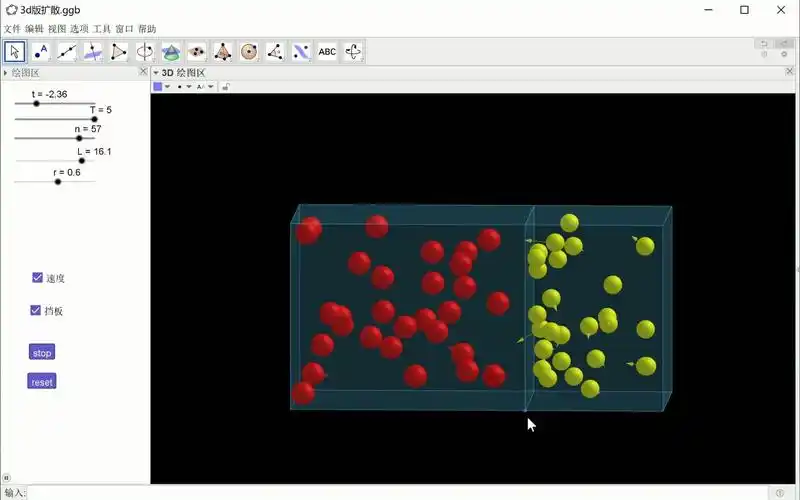Image resolution: width=800 pixels, height=500 pixels.
Task: Select the Circle with axis tool
Action: pyautogui.click(x=145, y=52)
